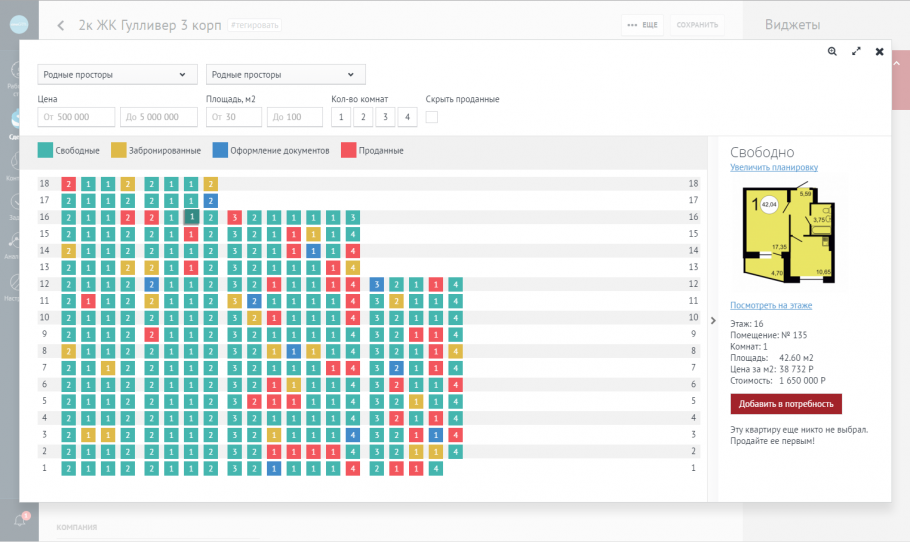Open the first Родные просторы dropdown
Screen dimensions: 910x542
[116, 74]
